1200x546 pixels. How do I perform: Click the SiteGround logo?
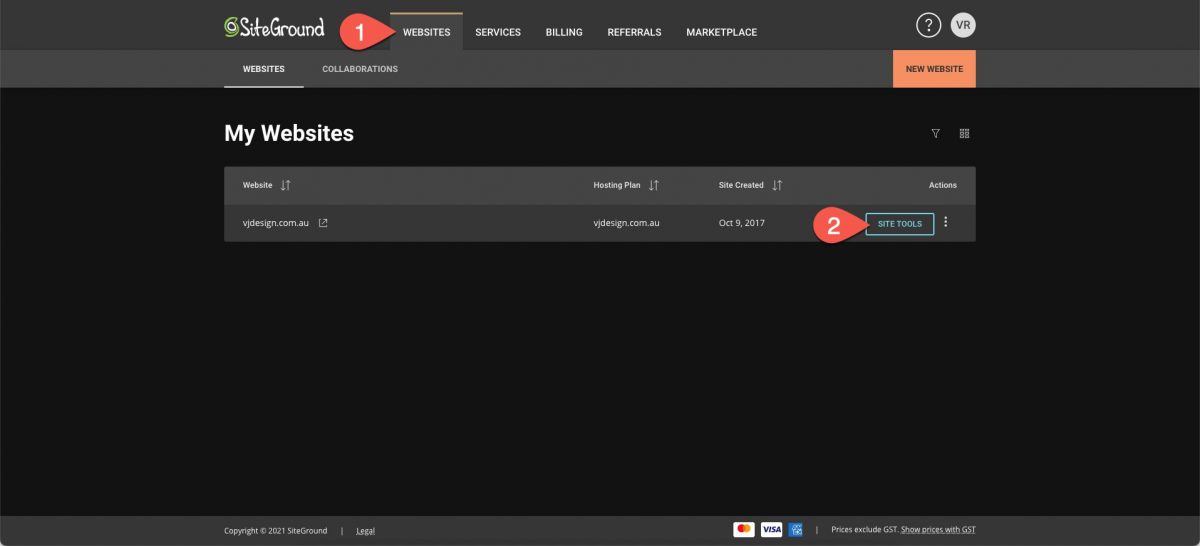coord(274,28)
